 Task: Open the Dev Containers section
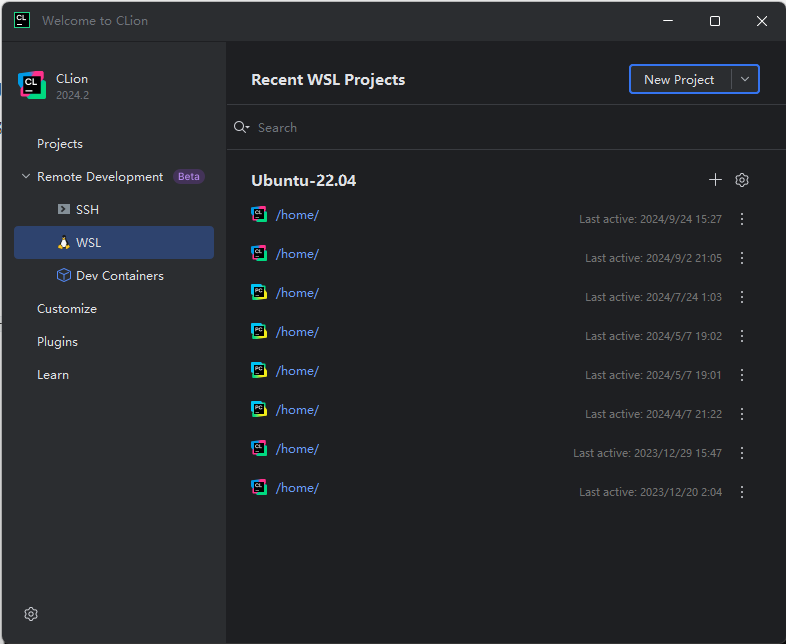(x=119, y=276)
